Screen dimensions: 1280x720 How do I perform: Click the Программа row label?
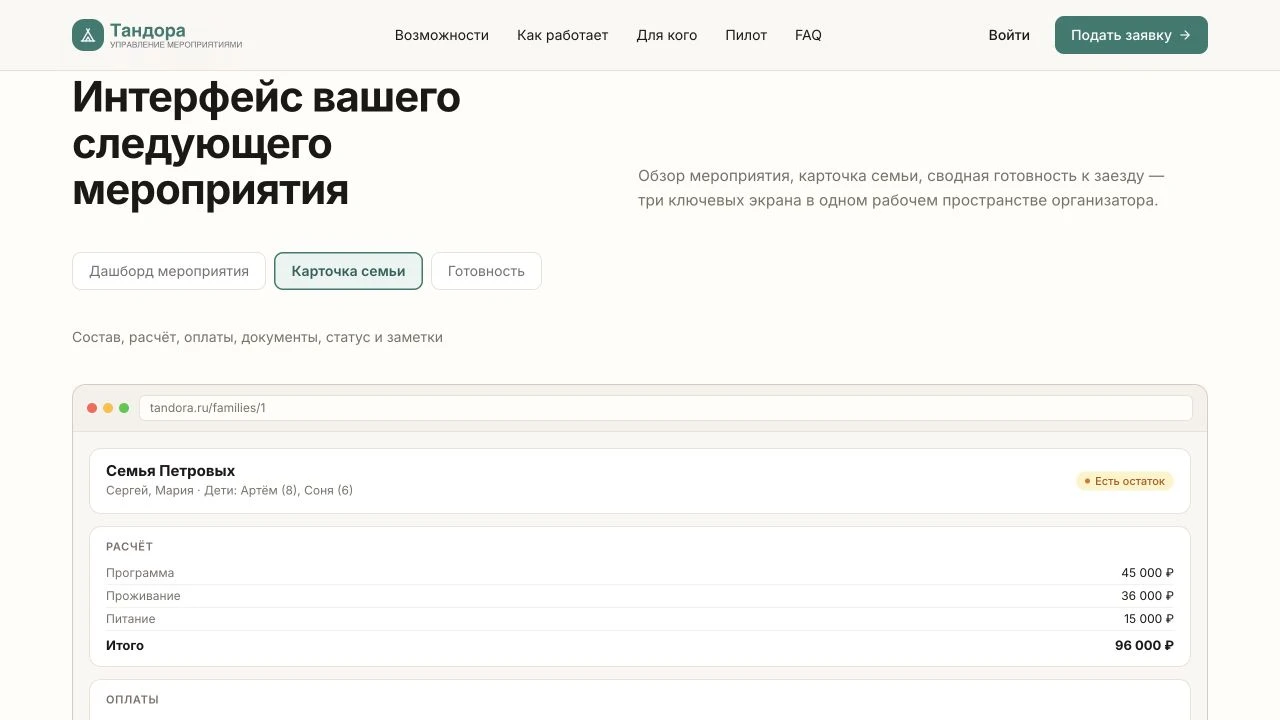140,573
